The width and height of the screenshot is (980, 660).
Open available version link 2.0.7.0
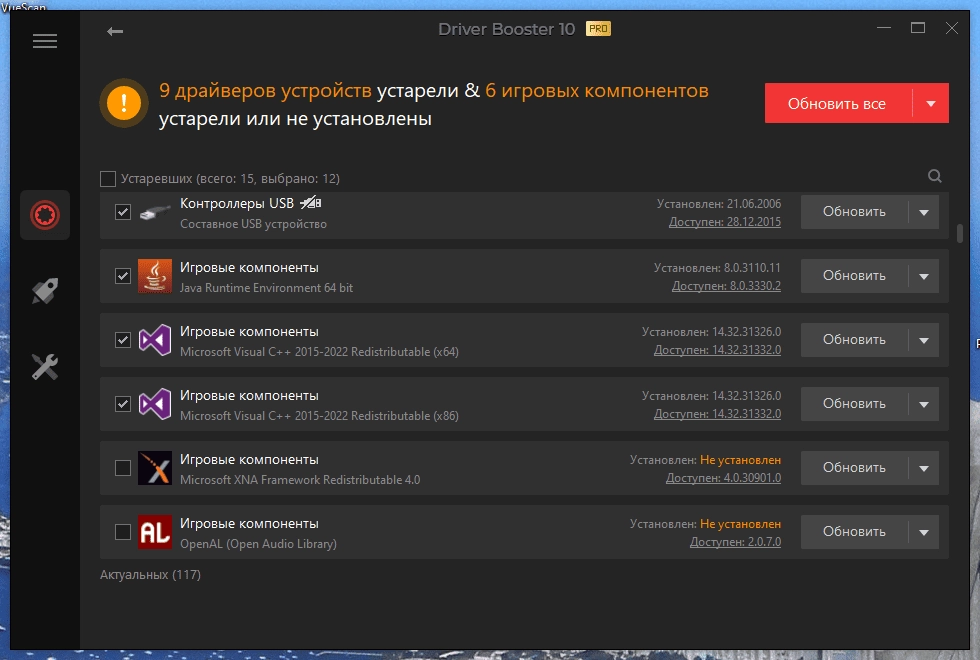[x=736, y=542]
